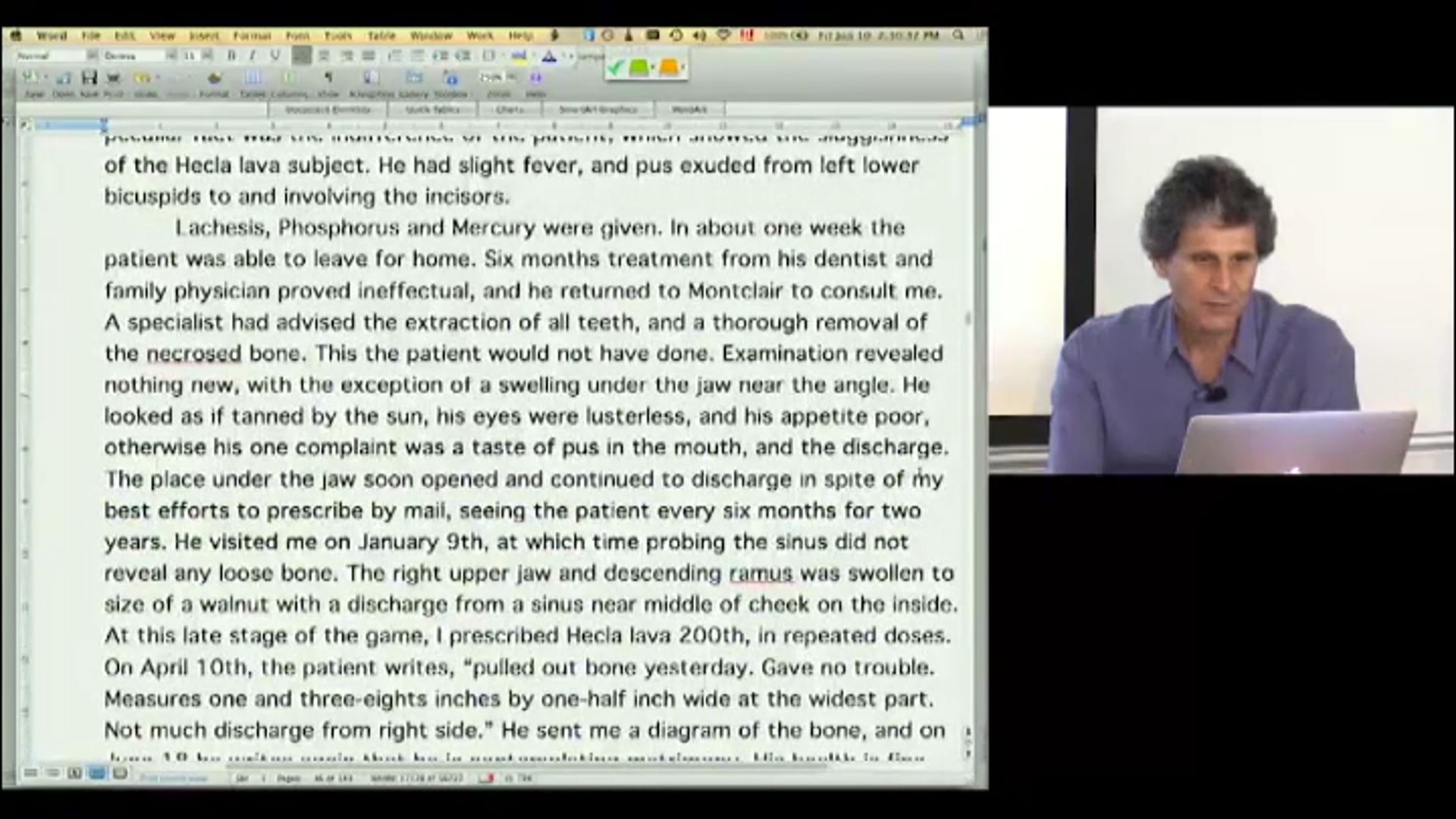The image size is (1456, 819).
Task: Open the WordArt tab
Action: pyautogui.click(x=689, y=109)
